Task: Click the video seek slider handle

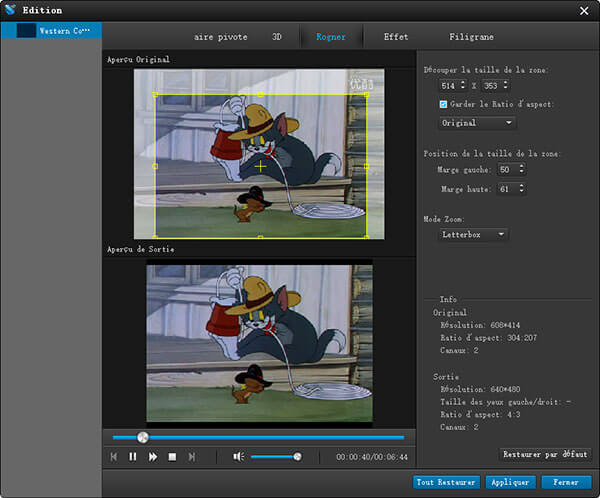Action: [143, 437]
